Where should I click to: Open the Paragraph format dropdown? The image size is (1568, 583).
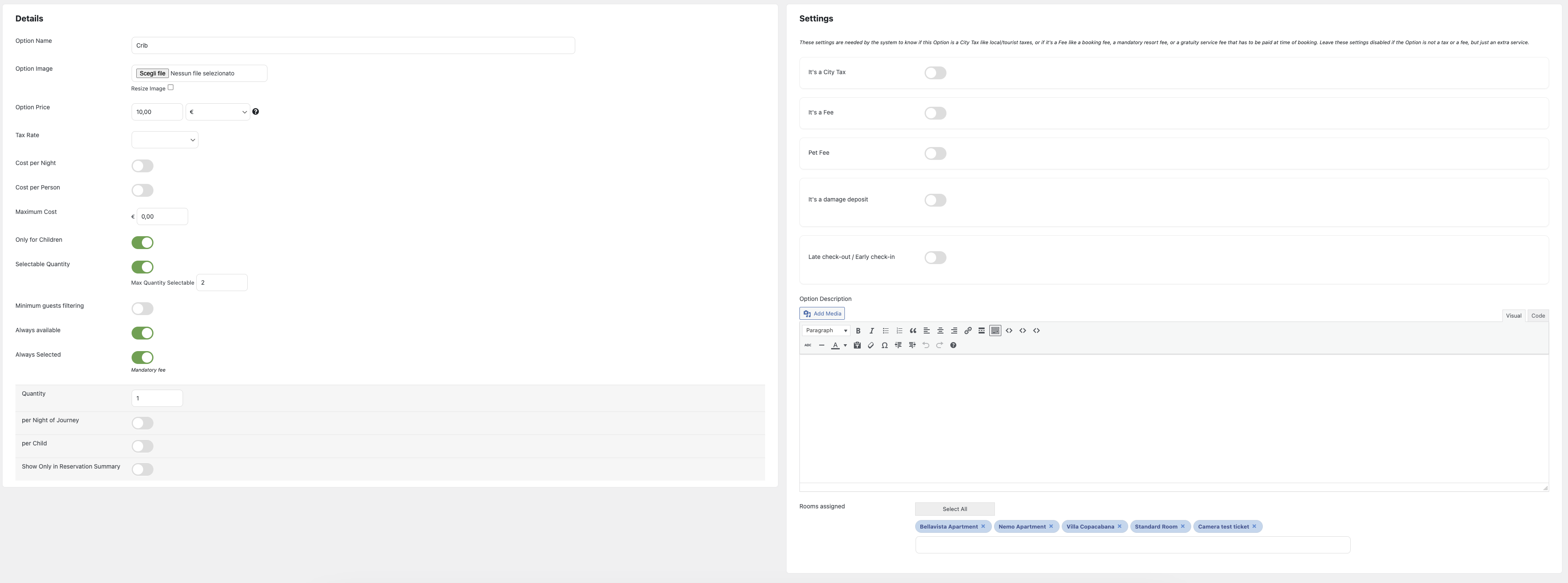tap(826, 331)
